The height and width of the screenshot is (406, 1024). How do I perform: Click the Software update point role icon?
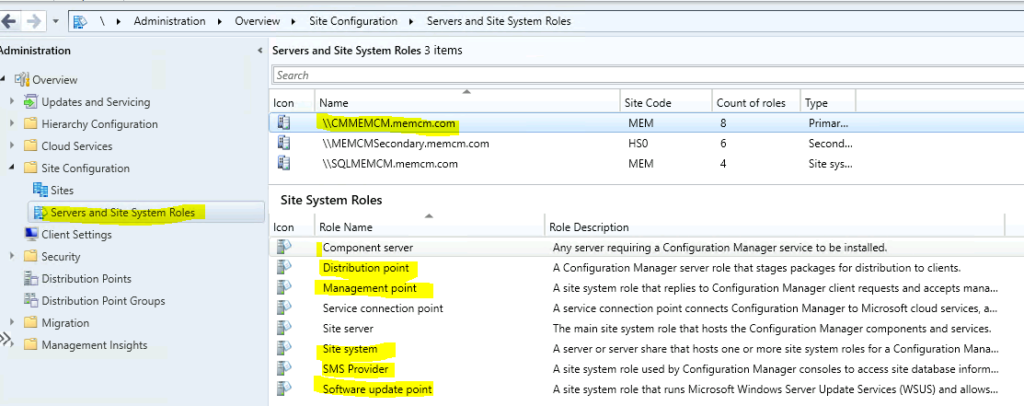(284, 389)
